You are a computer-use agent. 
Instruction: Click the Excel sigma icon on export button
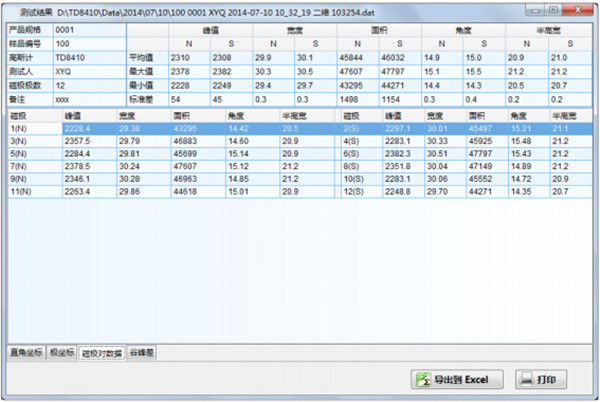pos(424,379)
